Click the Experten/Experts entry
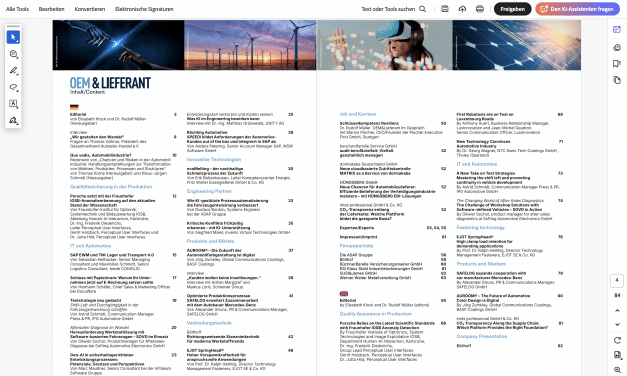The image size is (627, 376). [x=357, y=228]
